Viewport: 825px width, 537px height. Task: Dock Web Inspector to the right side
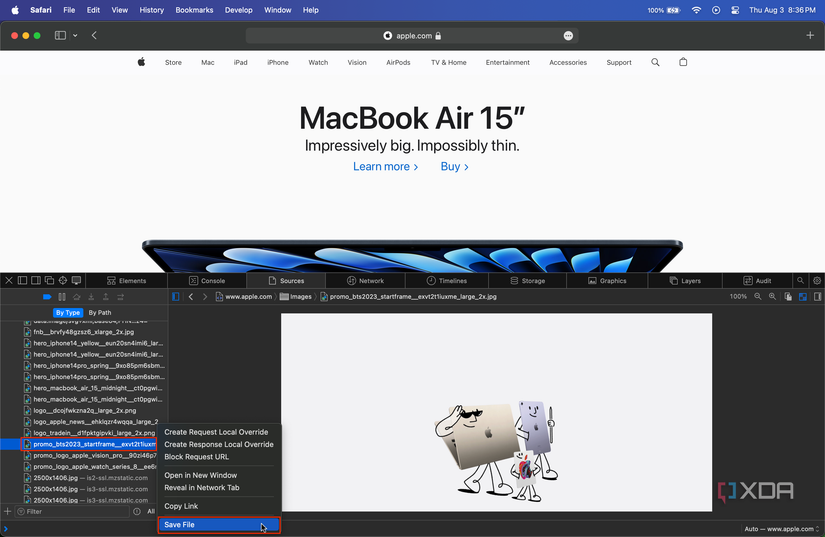point(36,280)
